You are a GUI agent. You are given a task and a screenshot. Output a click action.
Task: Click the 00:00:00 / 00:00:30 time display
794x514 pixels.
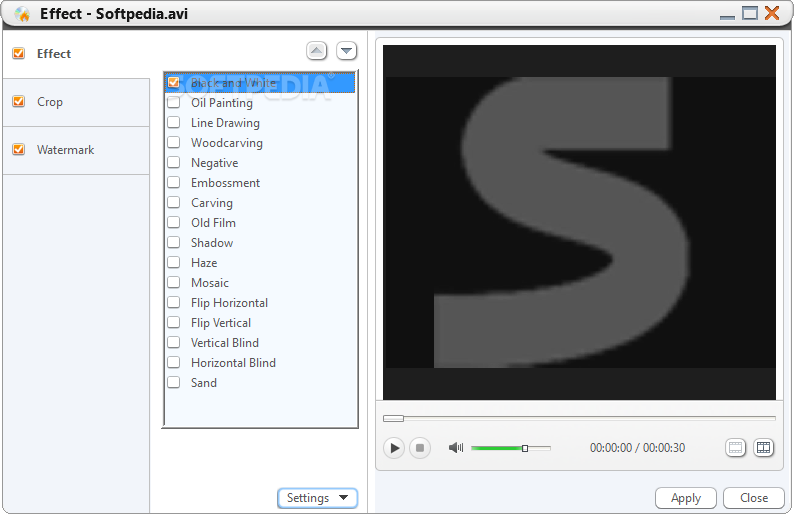click(637, 448)
